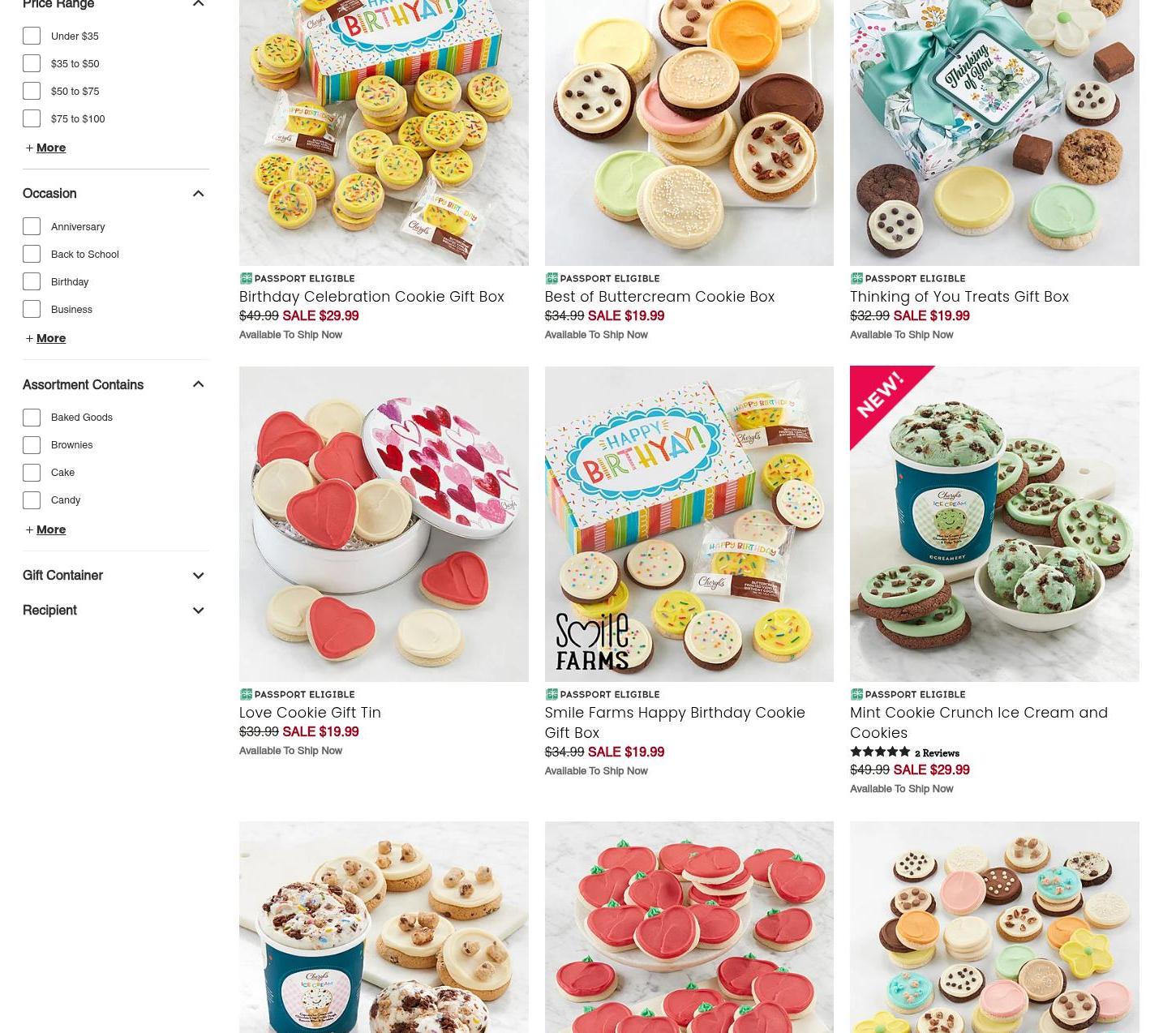Screen dimensions: 1176x1033
Task: Click Passport Eligible icon under Smile Farms cookie box
Action: pos(552,694)
